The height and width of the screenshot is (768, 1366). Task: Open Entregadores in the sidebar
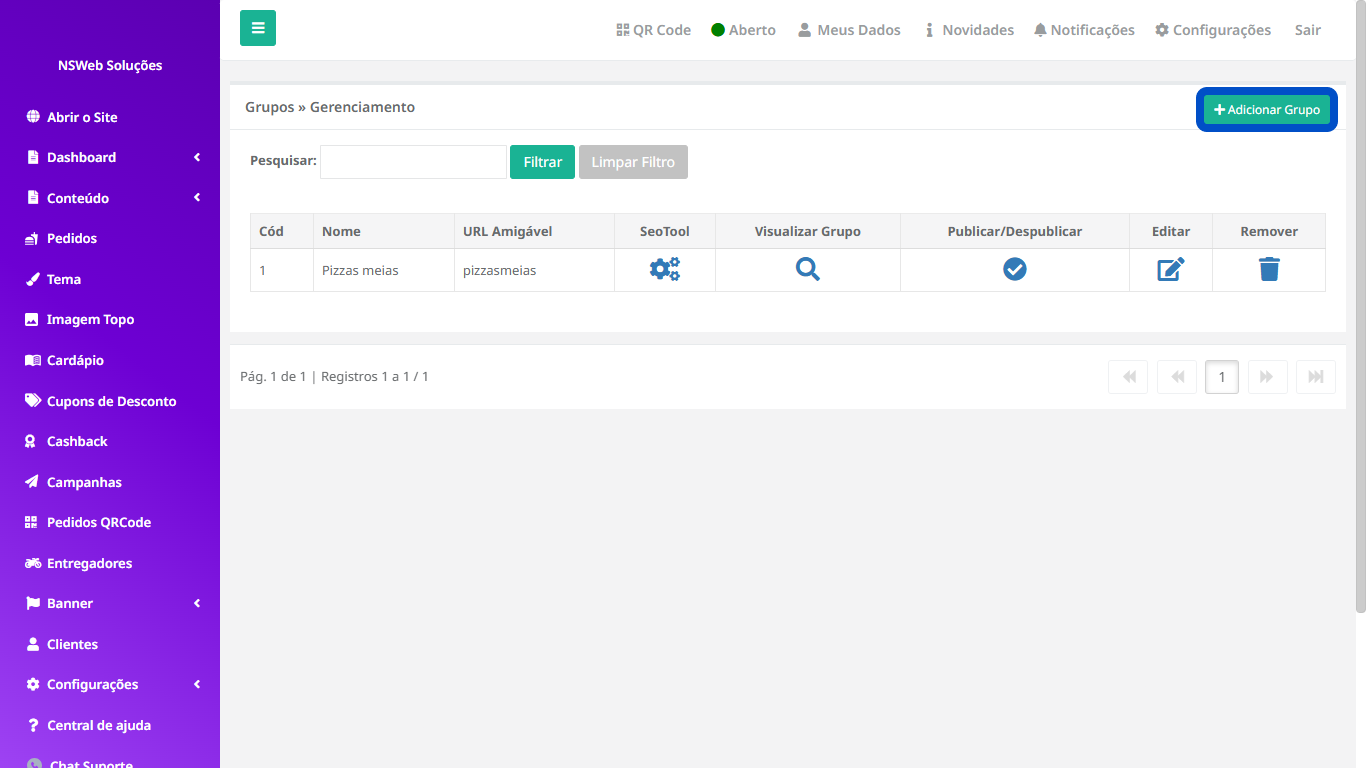click(x=110, y=563)
